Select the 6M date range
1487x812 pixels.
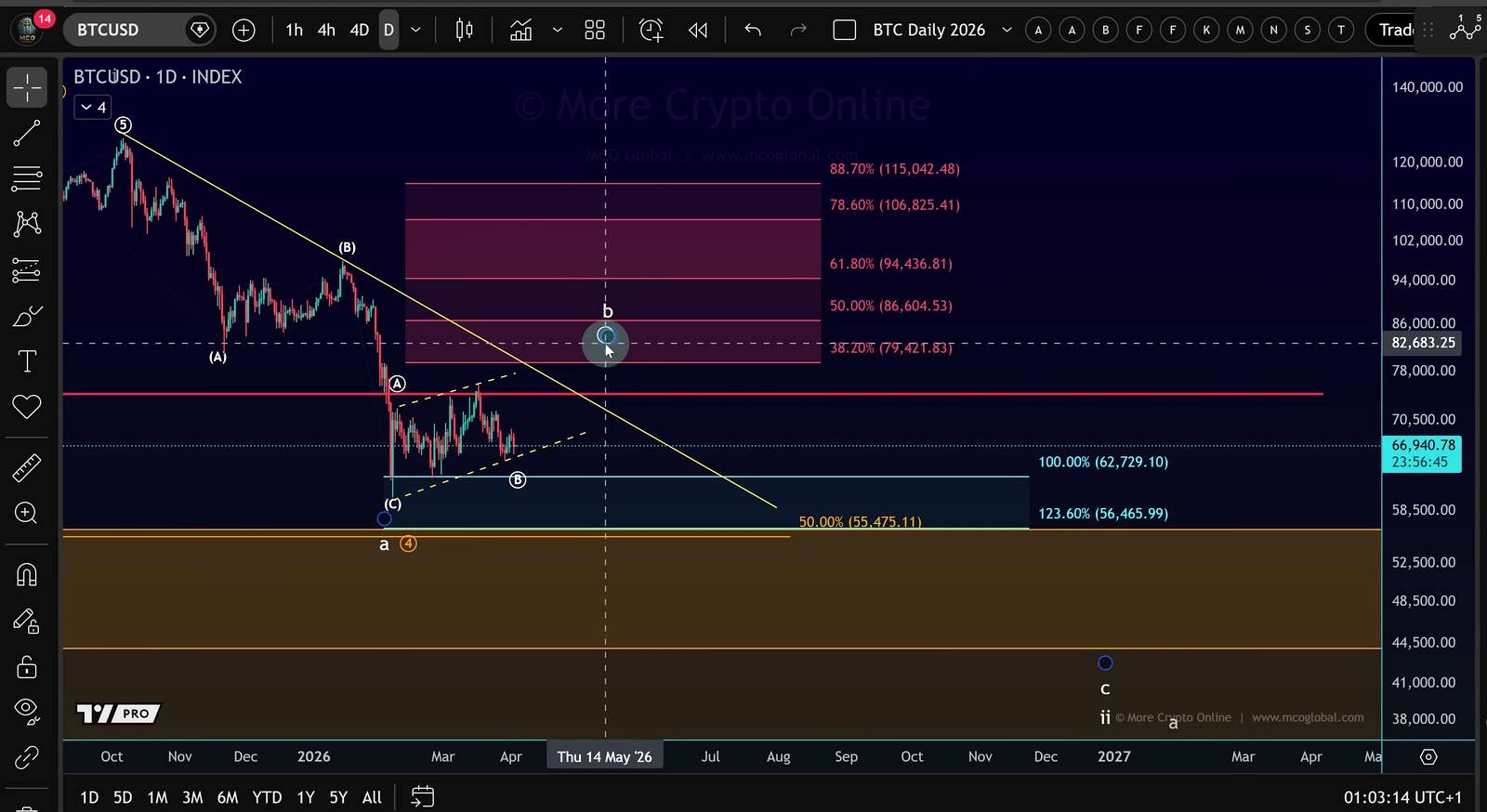point(228,797)
